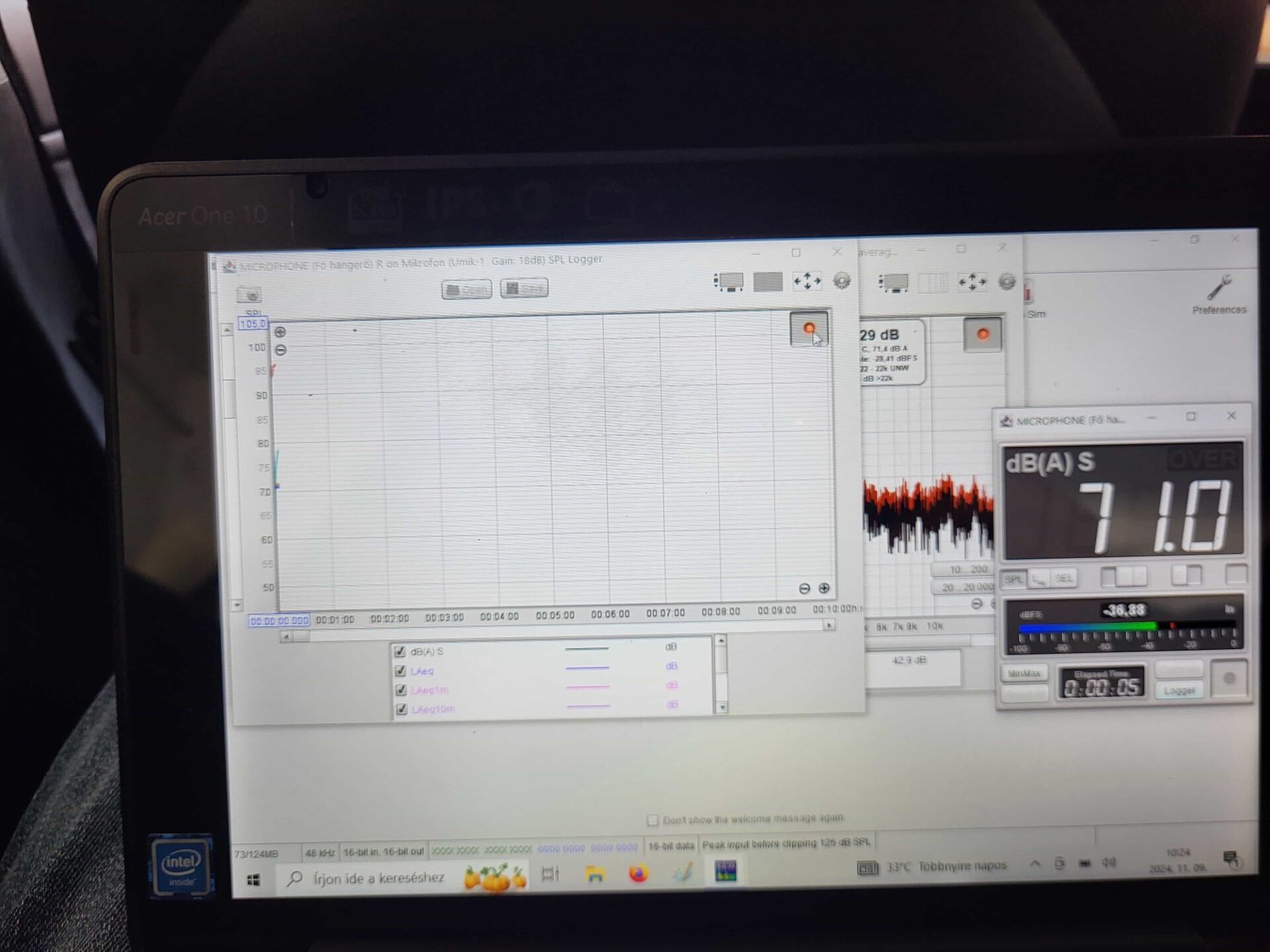
Task: Toggle dB(A) S trace checkbox
Action: pos(400,651)
